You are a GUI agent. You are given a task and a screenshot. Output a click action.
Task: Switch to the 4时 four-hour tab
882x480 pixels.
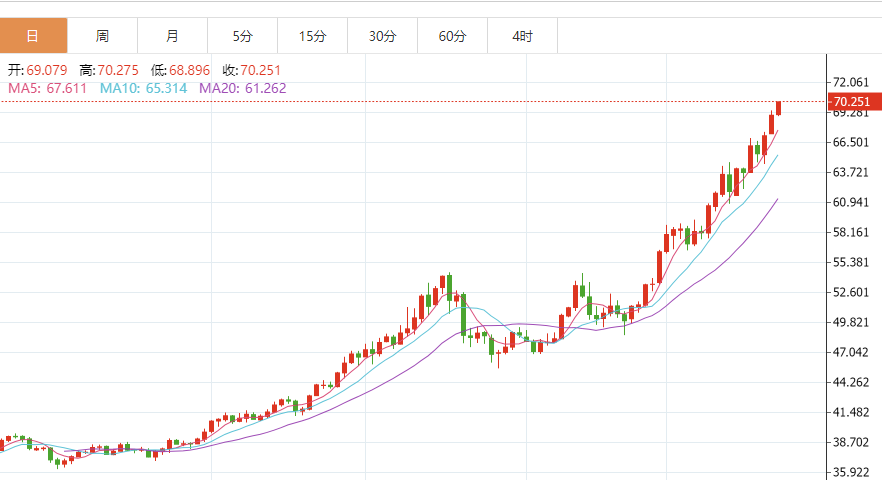522,36
